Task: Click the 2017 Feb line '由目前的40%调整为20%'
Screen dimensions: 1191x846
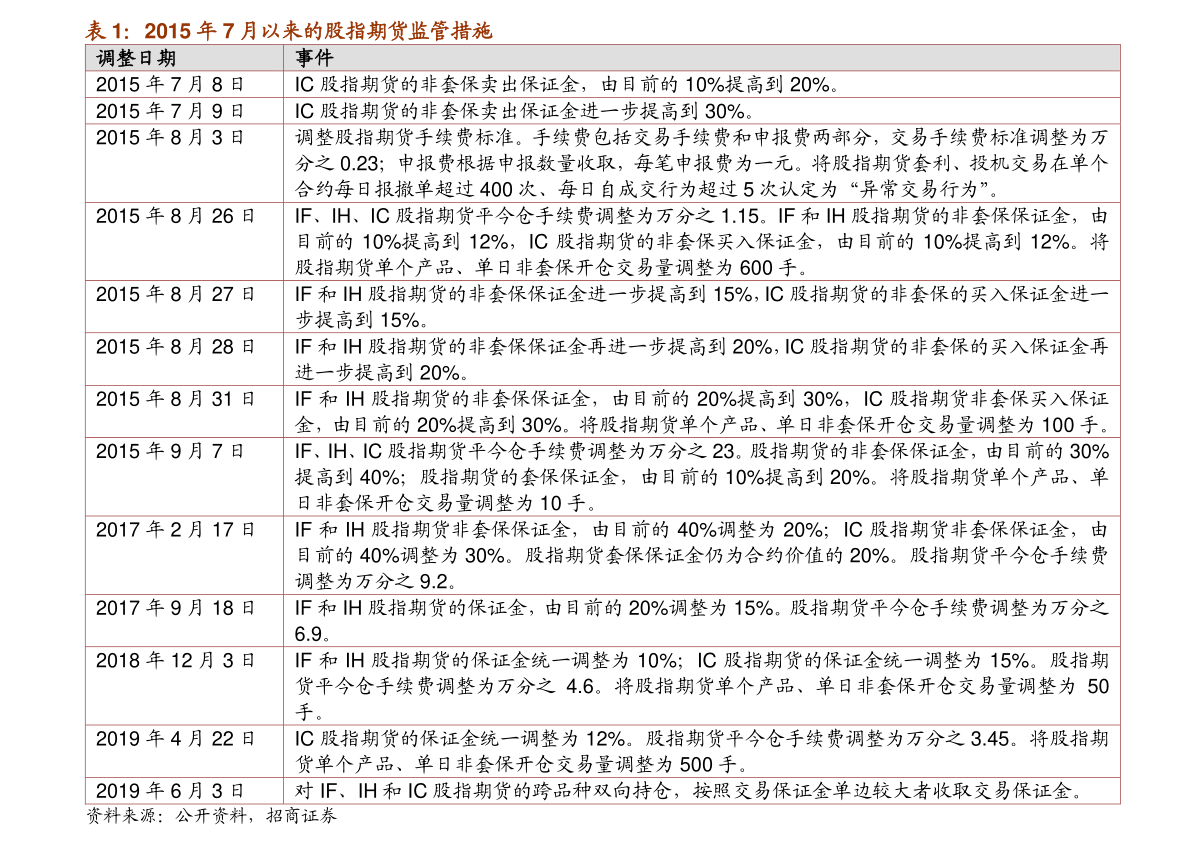Action: (701, 529)
